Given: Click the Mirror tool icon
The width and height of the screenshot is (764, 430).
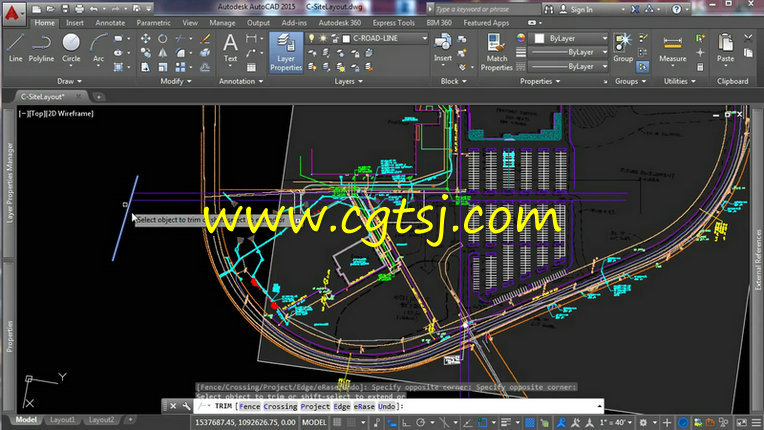Looking at the screenshot, I should click(162, 53).
